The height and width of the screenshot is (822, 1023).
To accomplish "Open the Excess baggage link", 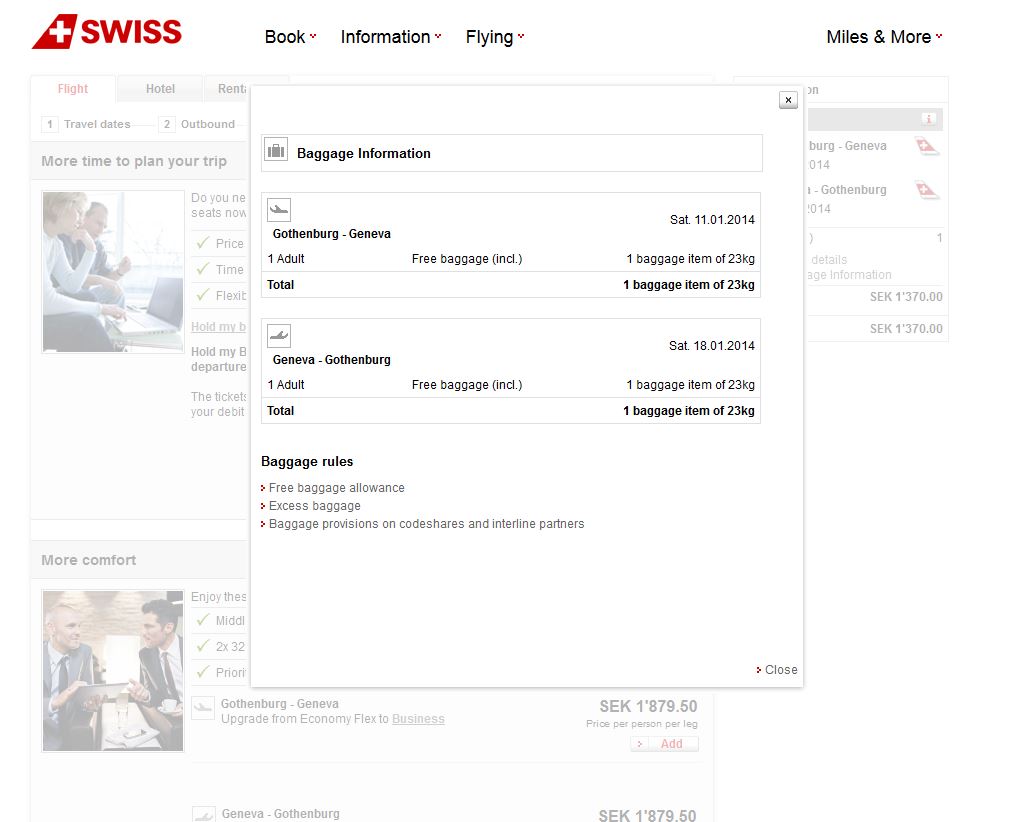I will click(314, 506).
